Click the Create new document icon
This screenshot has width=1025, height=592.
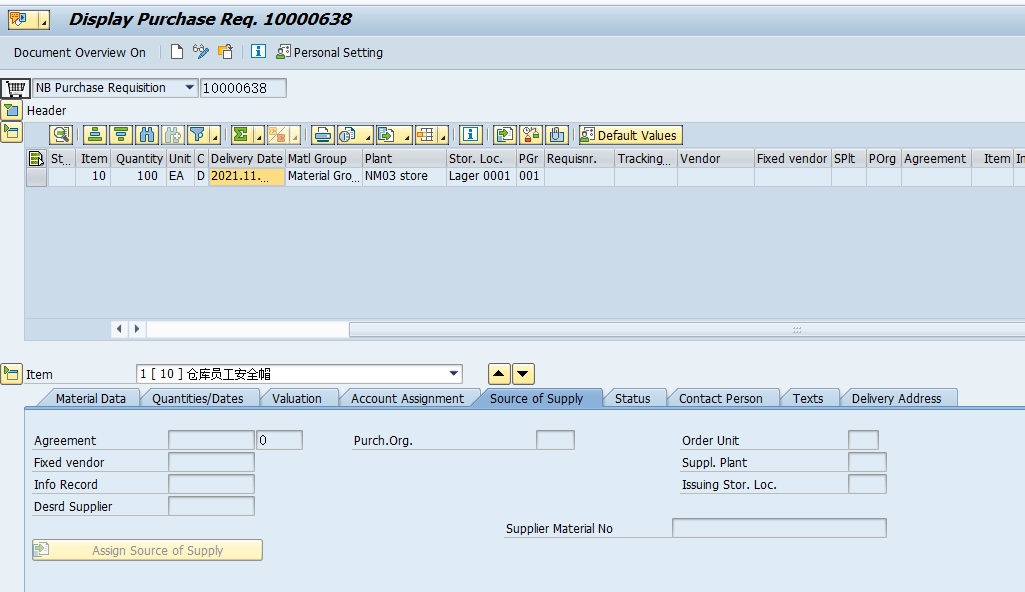(x=176, y=52)
